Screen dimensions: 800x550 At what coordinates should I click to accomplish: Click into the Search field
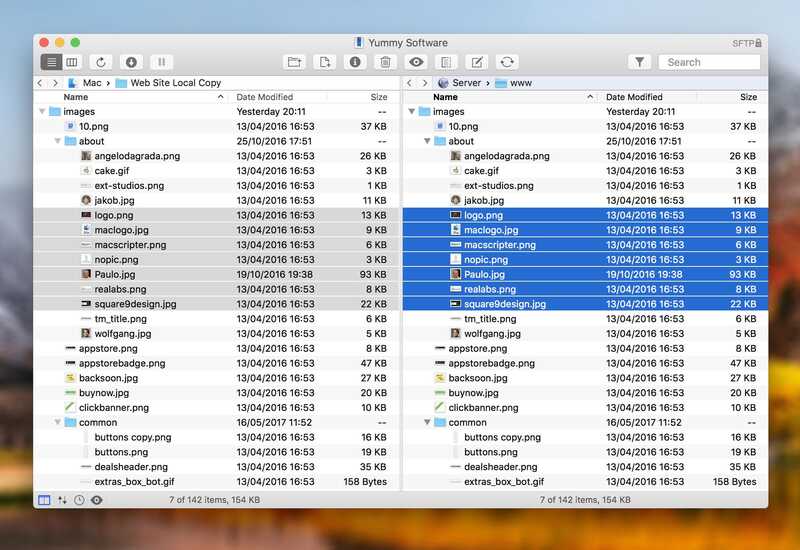pos(709,62)
